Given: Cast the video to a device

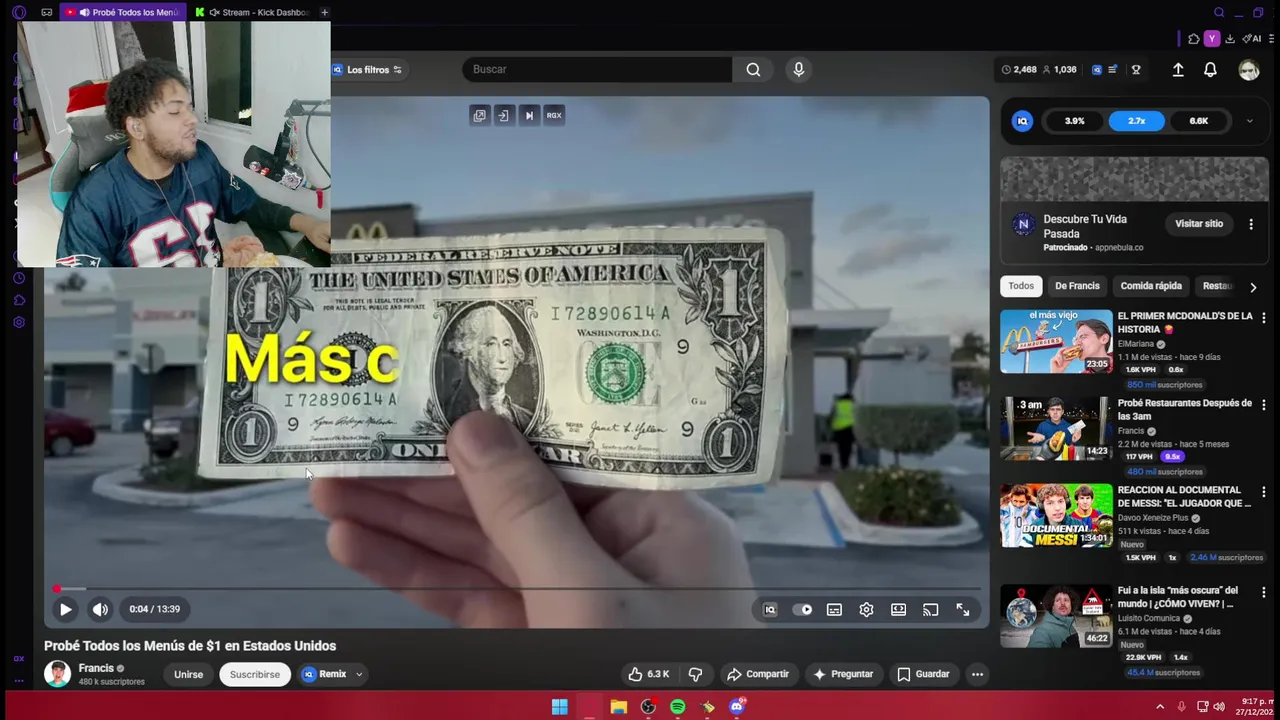Looking at the screenshot, I should pyautogui.click(x=930, y=610).
